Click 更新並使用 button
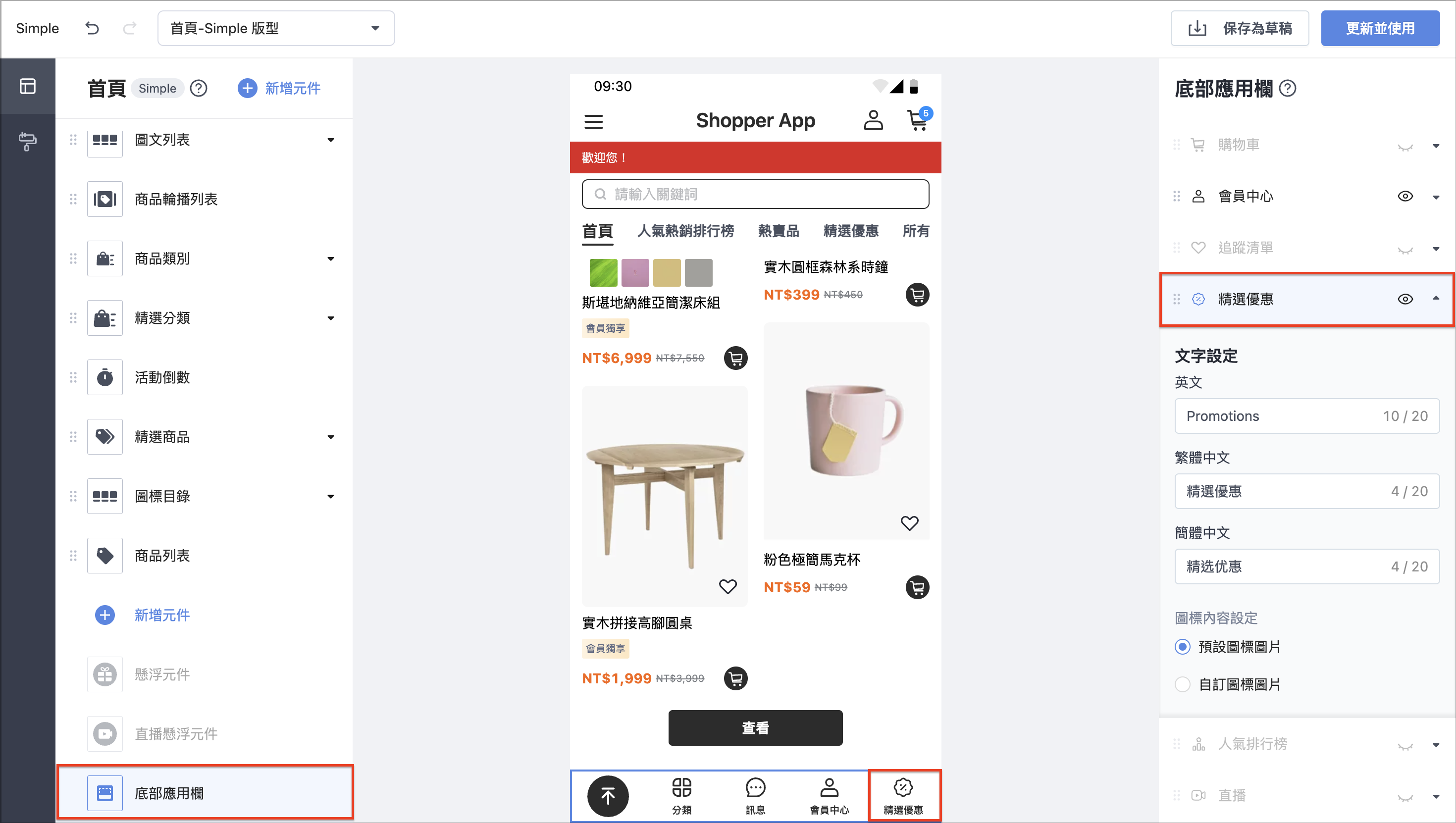The width and height of the screenshot is (1456, 823). click(1380, 28)
